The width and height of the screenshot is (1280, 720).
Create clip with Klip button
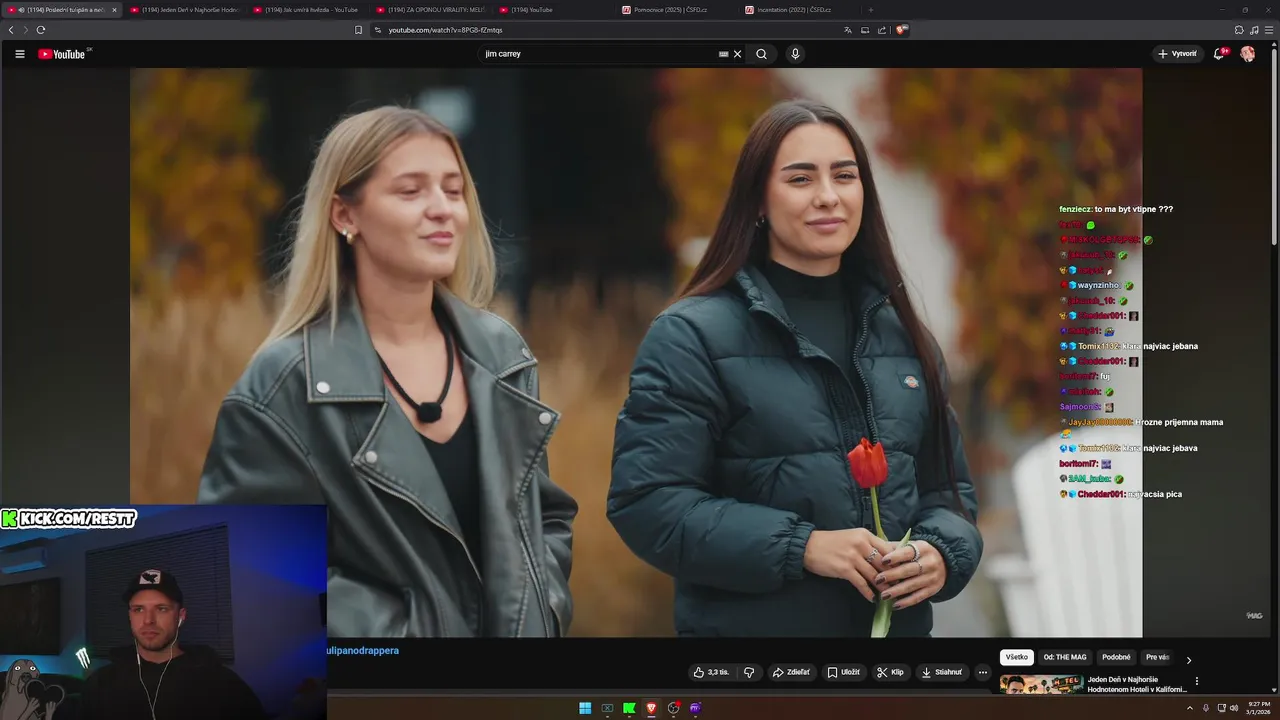click(890, 672)
